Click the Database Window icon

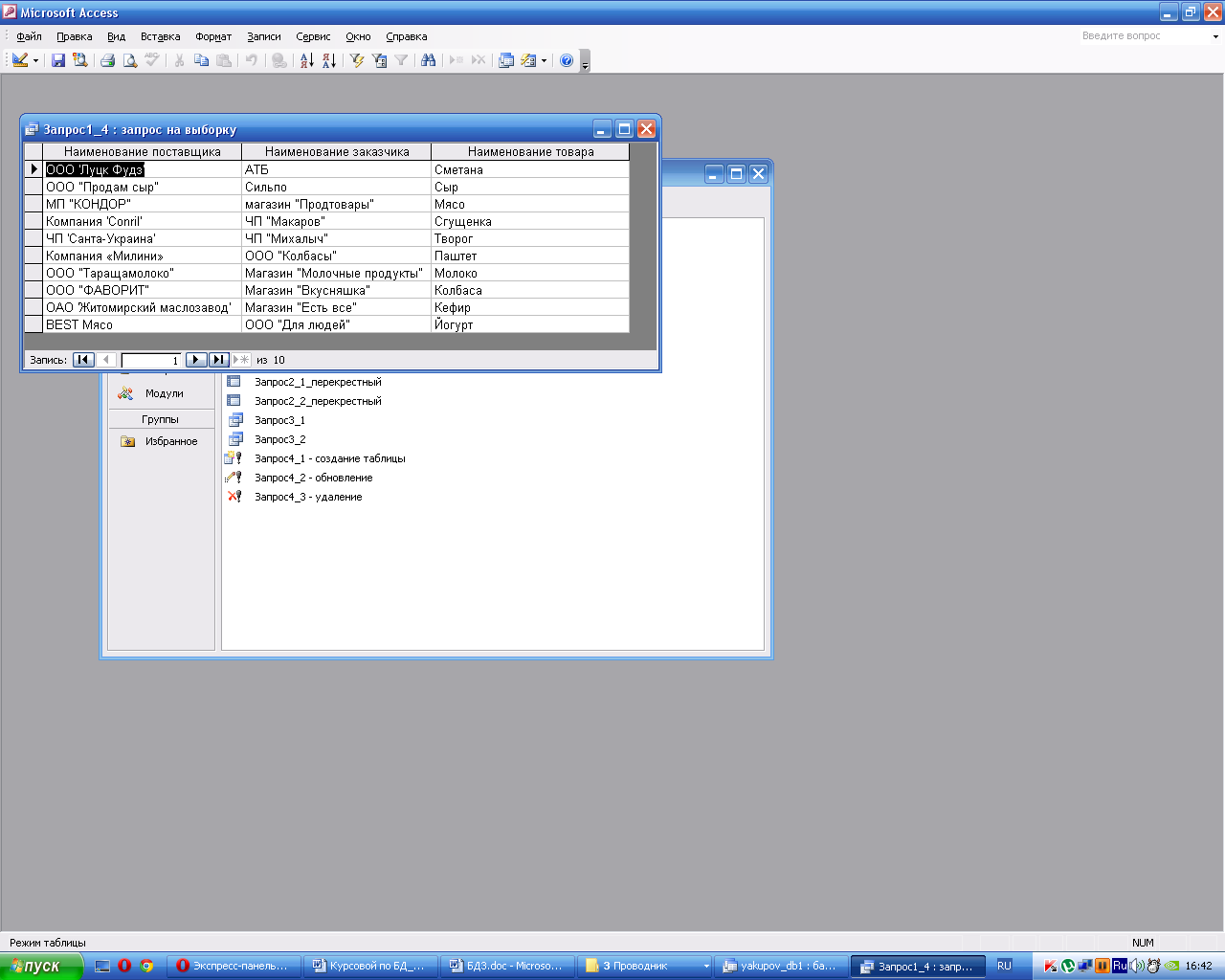506,60
